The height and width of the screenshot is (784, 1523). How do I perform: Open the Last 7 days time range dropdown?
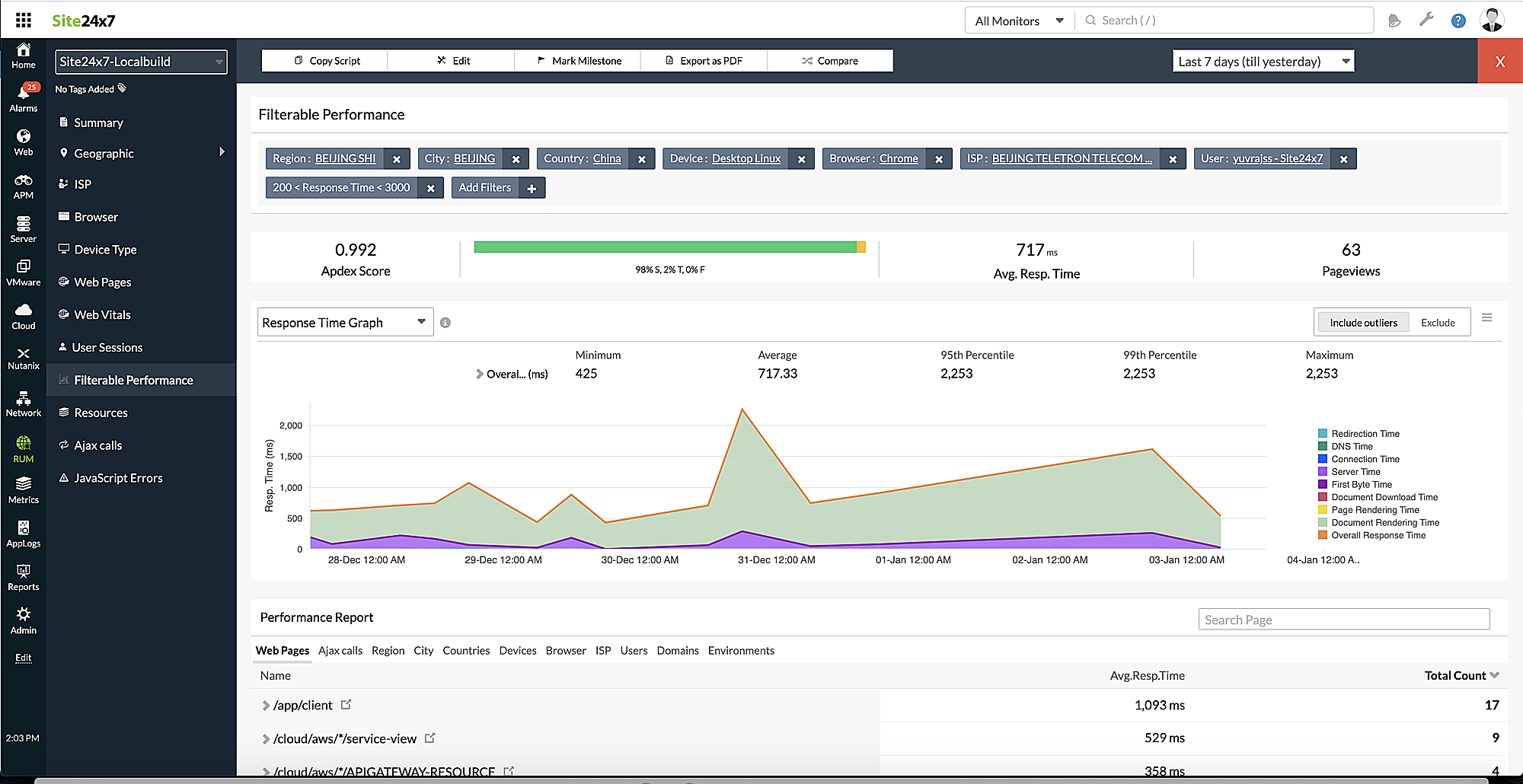(x=1263, y=62)
